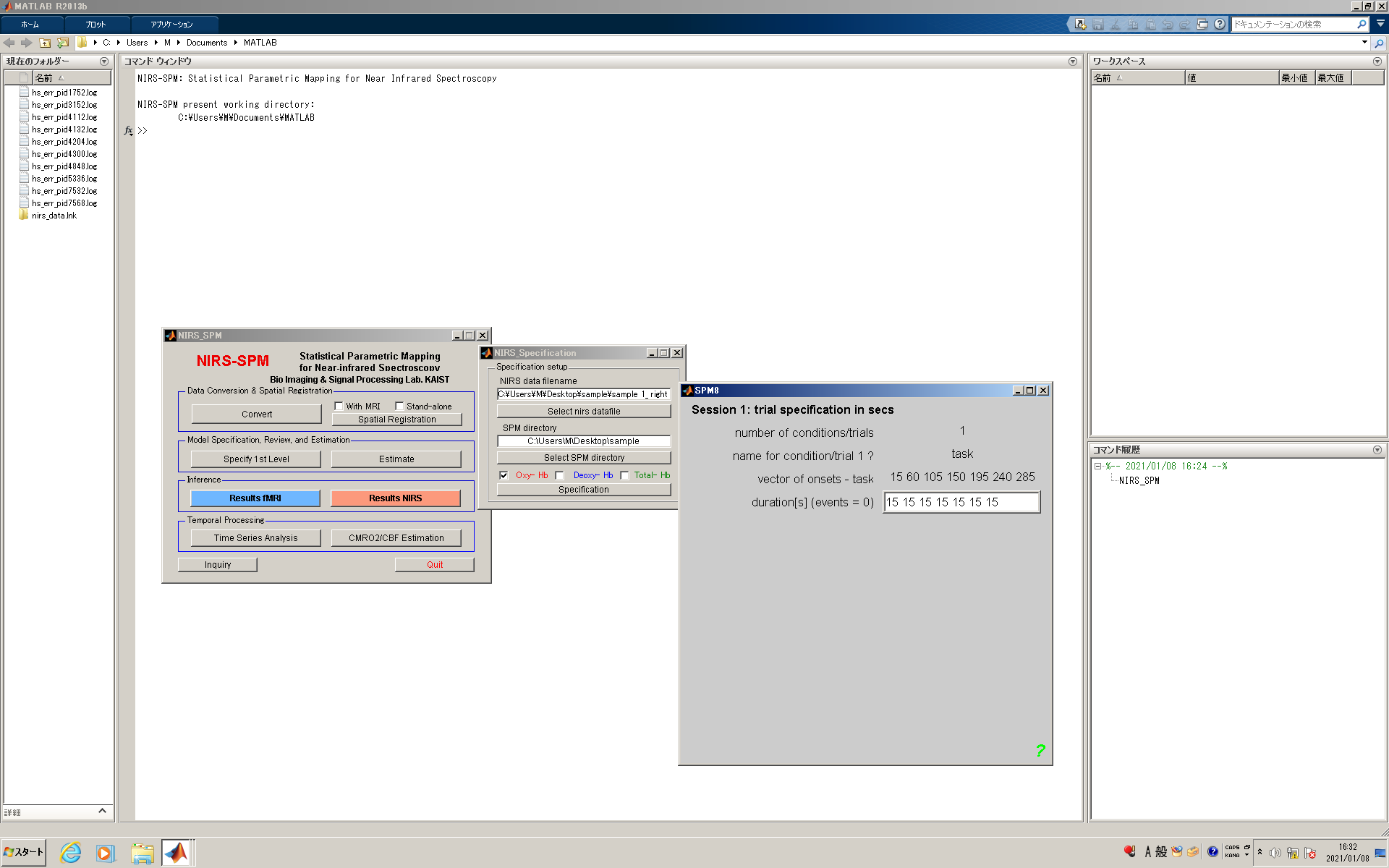Click the blue Results fMRI button

[255, 498]
